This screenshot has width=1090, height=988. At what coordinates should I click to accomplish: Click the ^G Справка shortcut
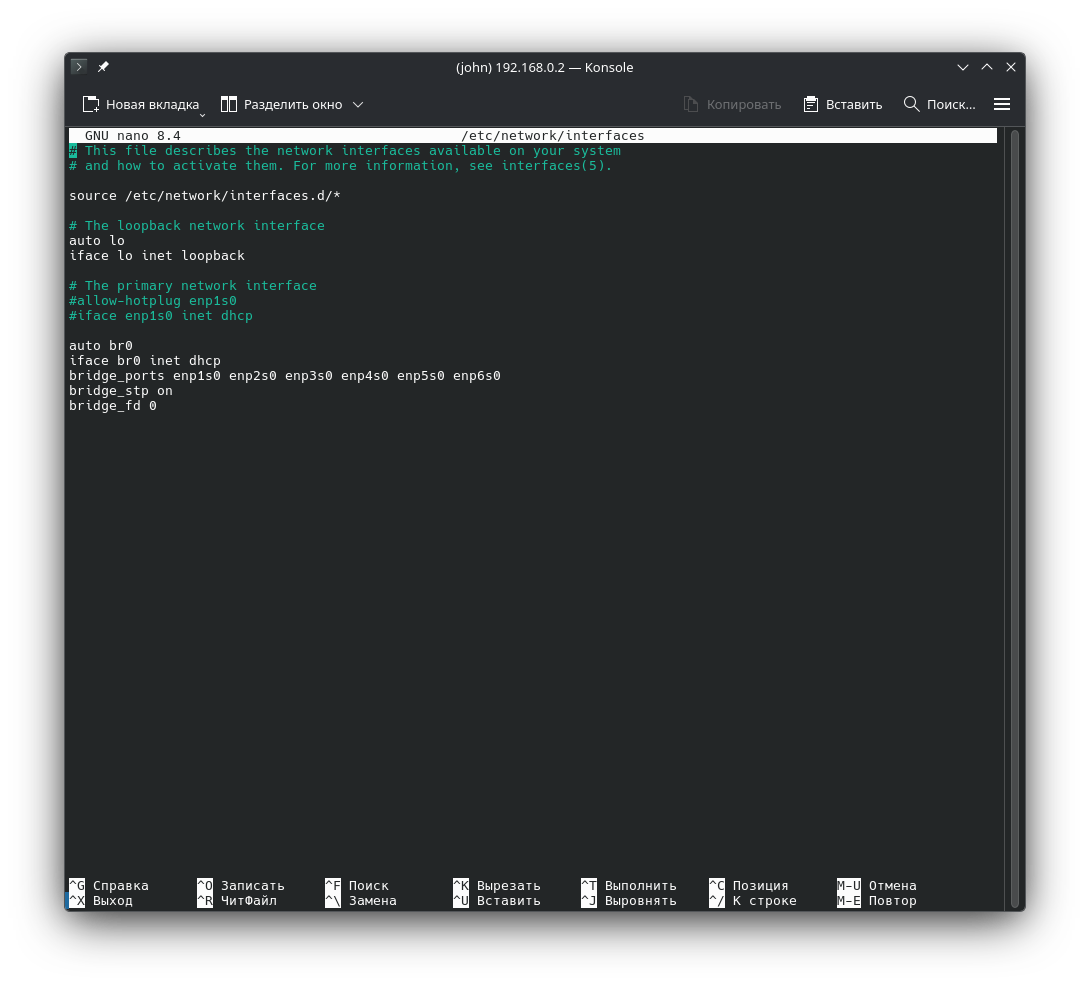108,885
